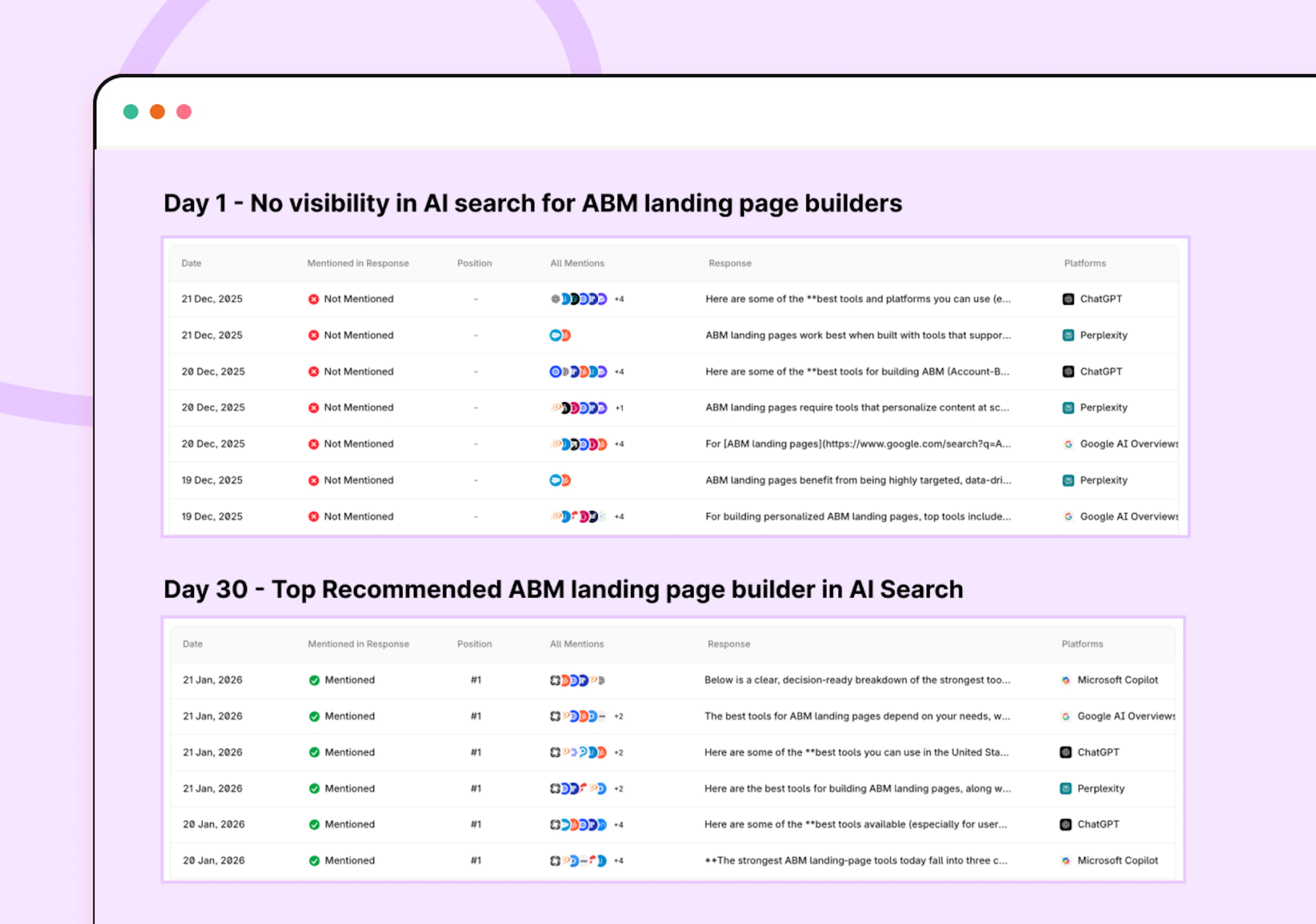Open the response 'ABM landing pages benefit from being highly targeted'

coord(858,480)
